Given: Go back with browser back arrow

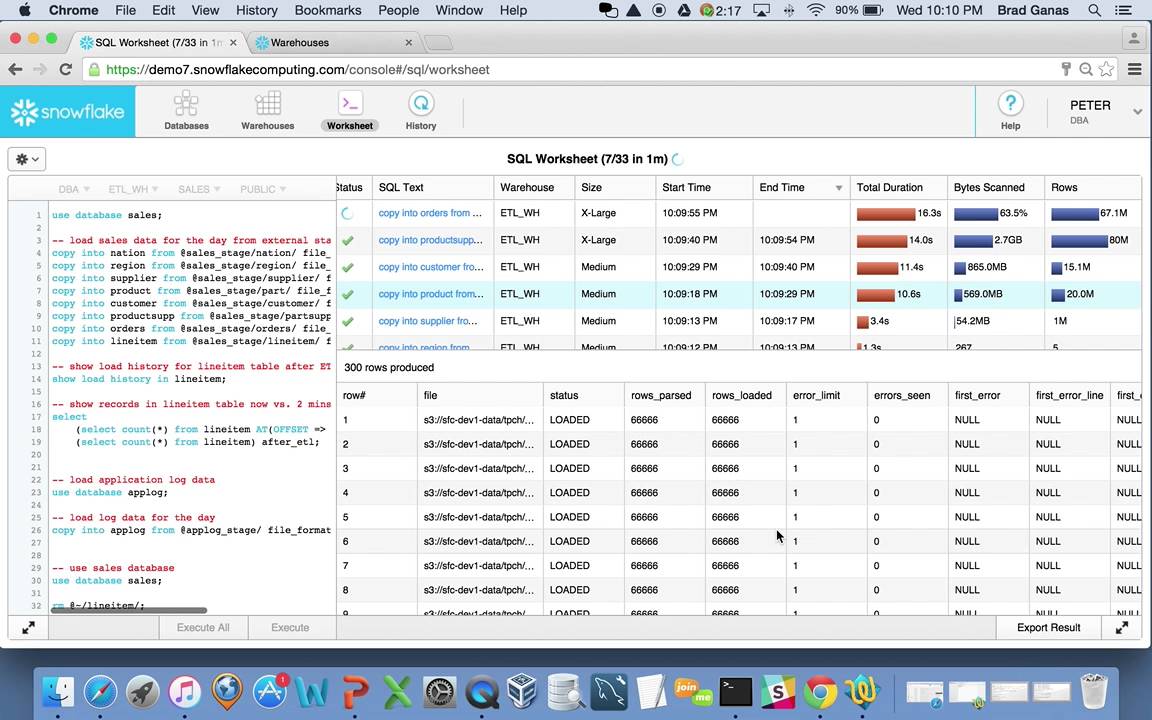Looking at the screenshot, I should [15, 69].
